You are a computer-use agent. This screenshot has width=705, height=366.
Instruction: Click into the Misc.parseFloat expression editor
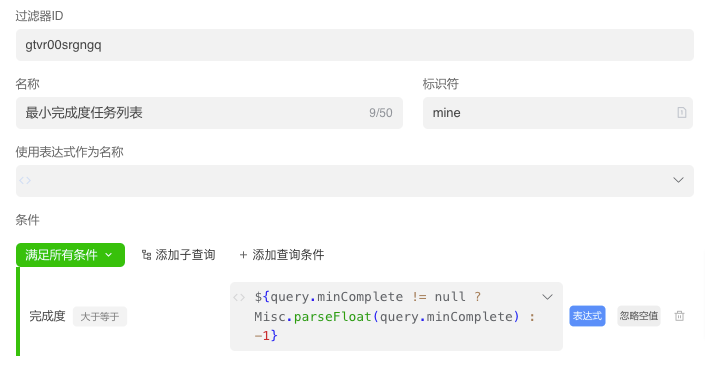click(x=396, y=317)
